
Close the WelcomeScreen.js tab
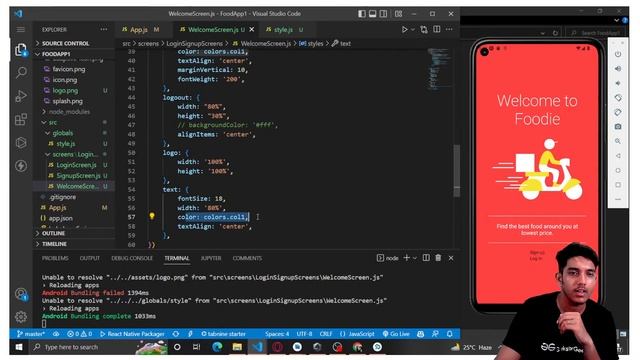pos(252,29)
